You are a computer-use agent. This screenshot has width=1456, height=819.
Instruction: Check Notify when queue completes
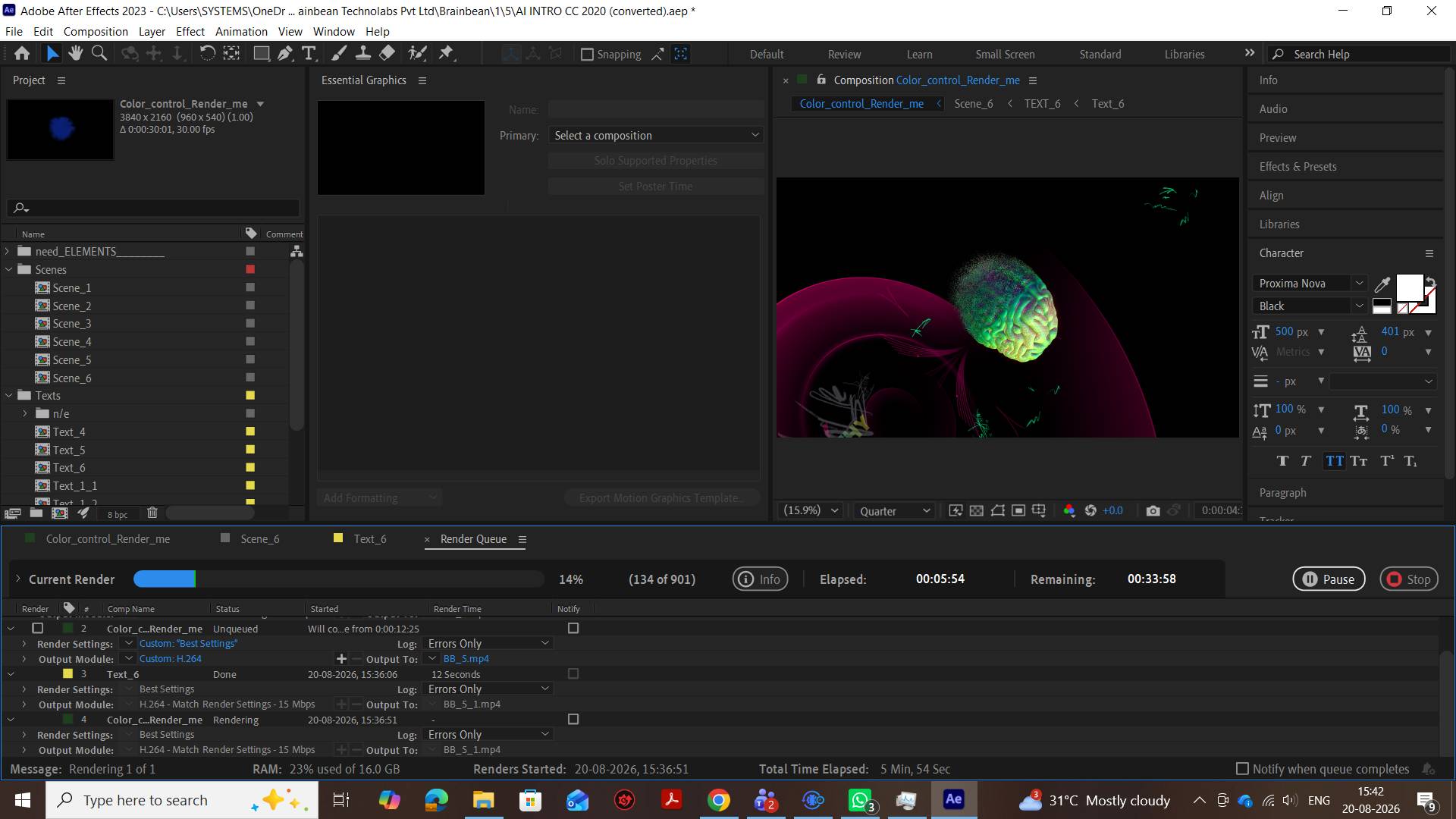[1242, 769]
